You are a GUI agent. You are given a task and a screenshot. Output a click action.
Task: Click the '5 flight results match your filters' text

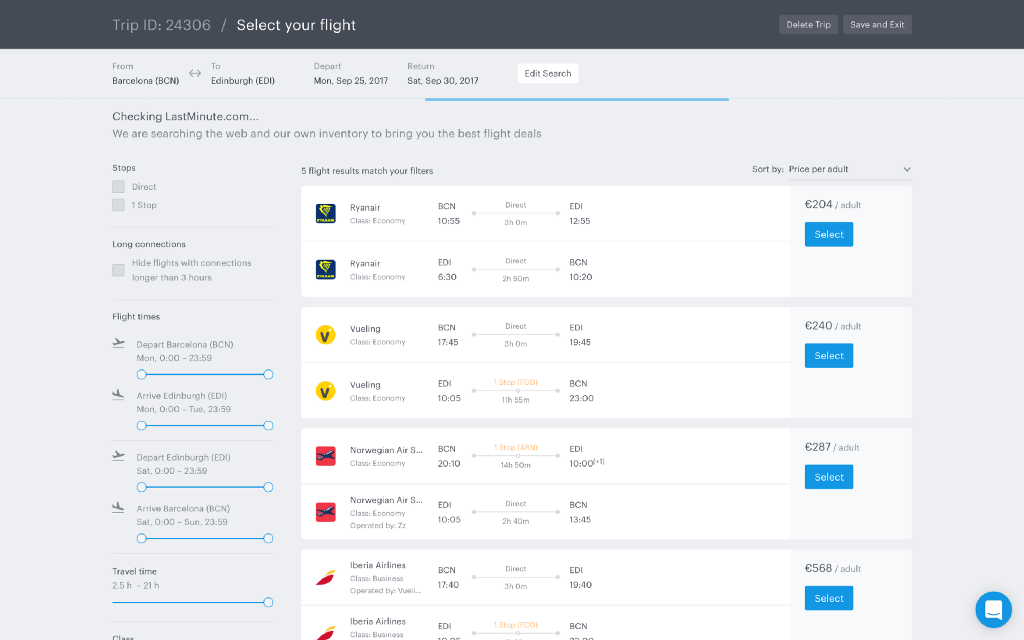[x=367, y=171]
